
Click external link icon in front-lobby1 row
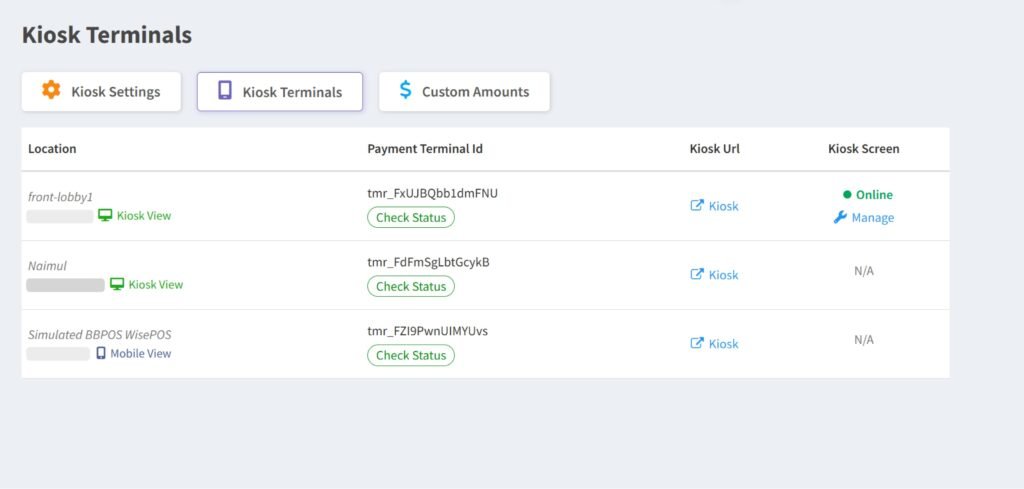click(x=697, y=205)
